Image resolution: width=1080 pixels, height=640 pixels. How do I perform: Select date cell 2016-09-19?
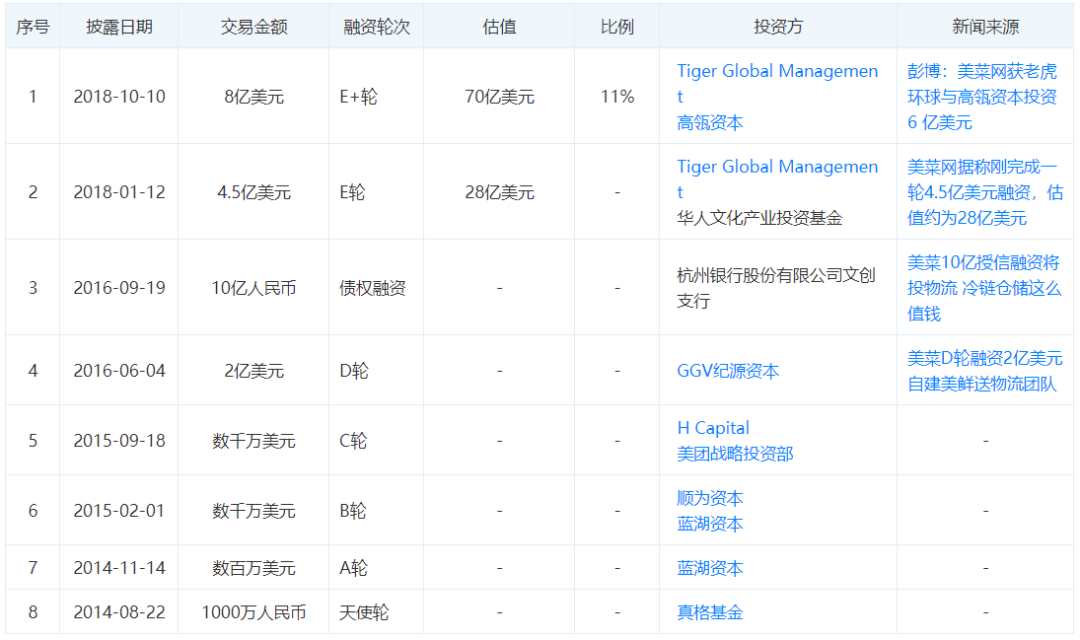[119, 288]
